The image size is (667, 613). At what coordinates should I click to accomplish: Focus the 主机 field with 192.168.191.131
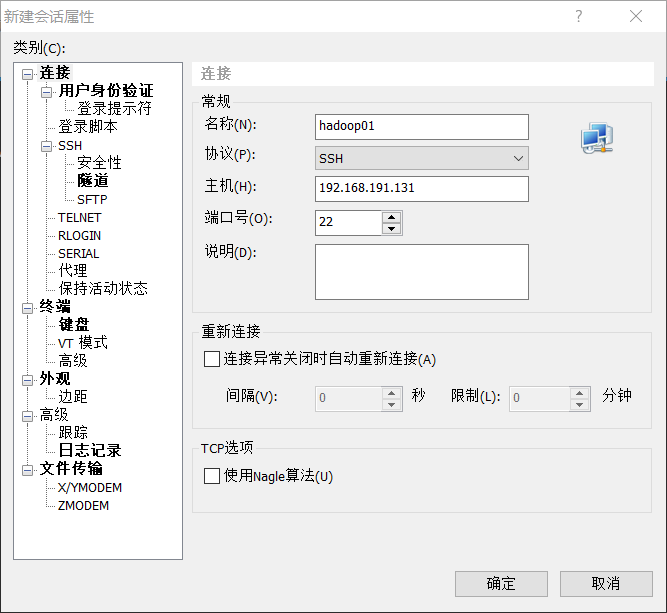422,189
